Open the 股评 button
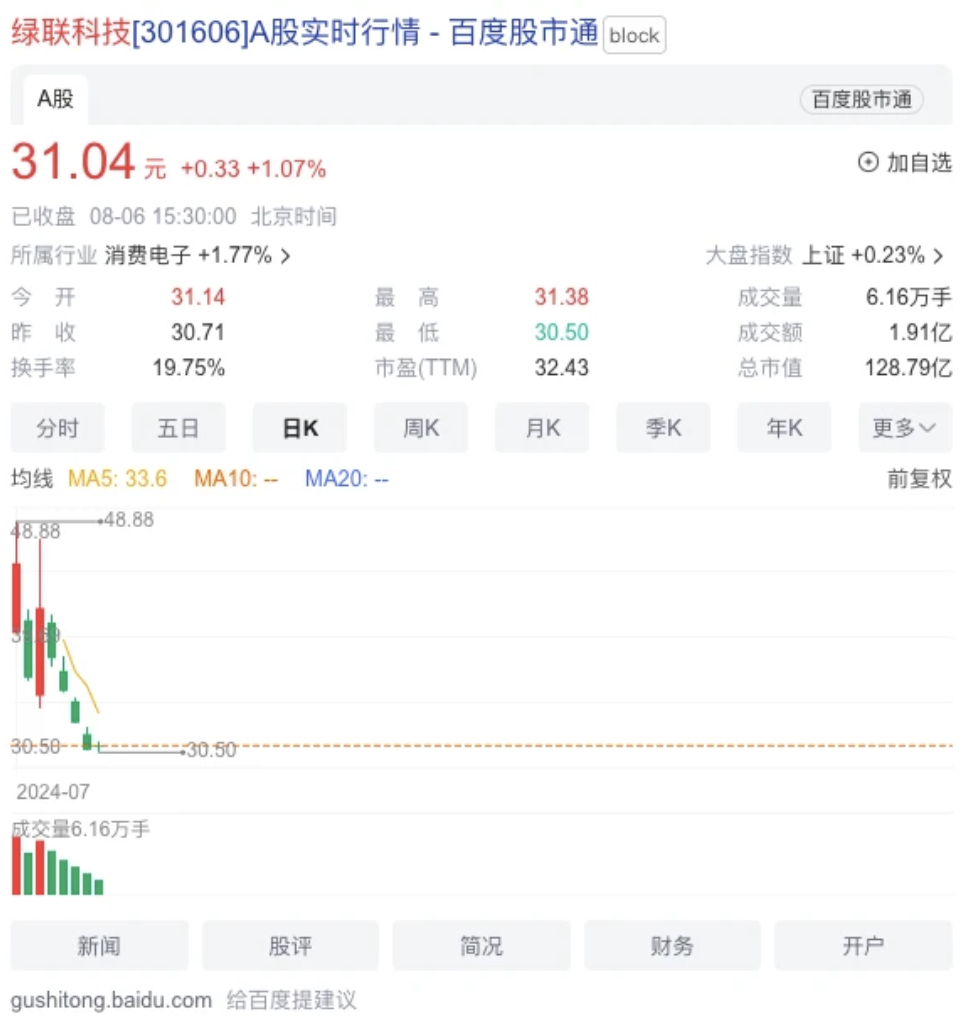Screen dimensions: 978x1016 point(290,945)
